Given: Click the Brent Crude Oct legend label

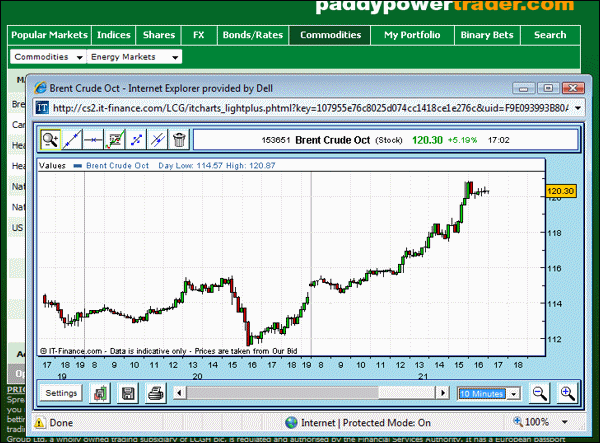Looking at the screenshot, I should click(x=117, y=166).
